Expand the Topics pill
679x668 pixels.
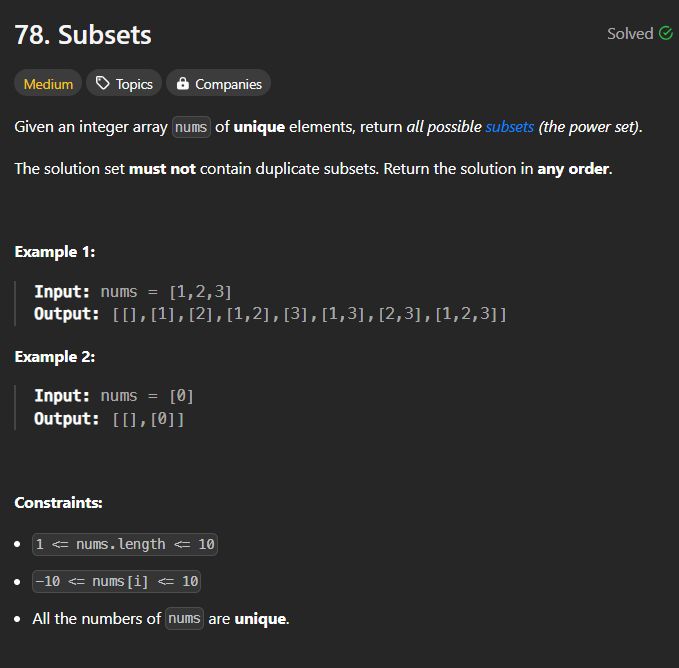pyautogui.click(x=124, y=83)
